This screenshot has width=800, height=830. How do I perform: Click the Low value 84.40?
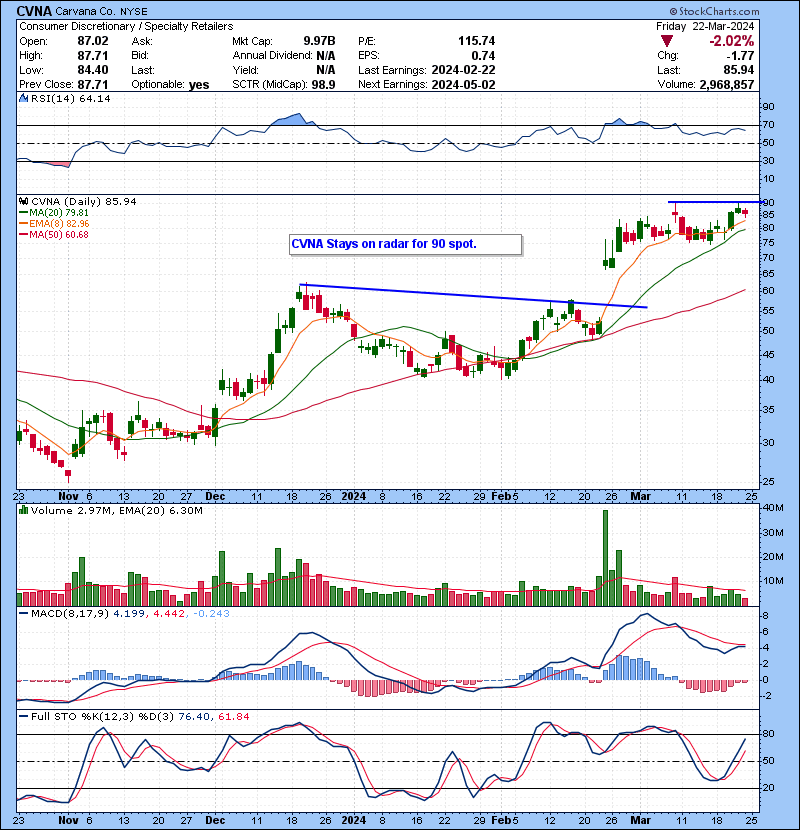[93, 70]
